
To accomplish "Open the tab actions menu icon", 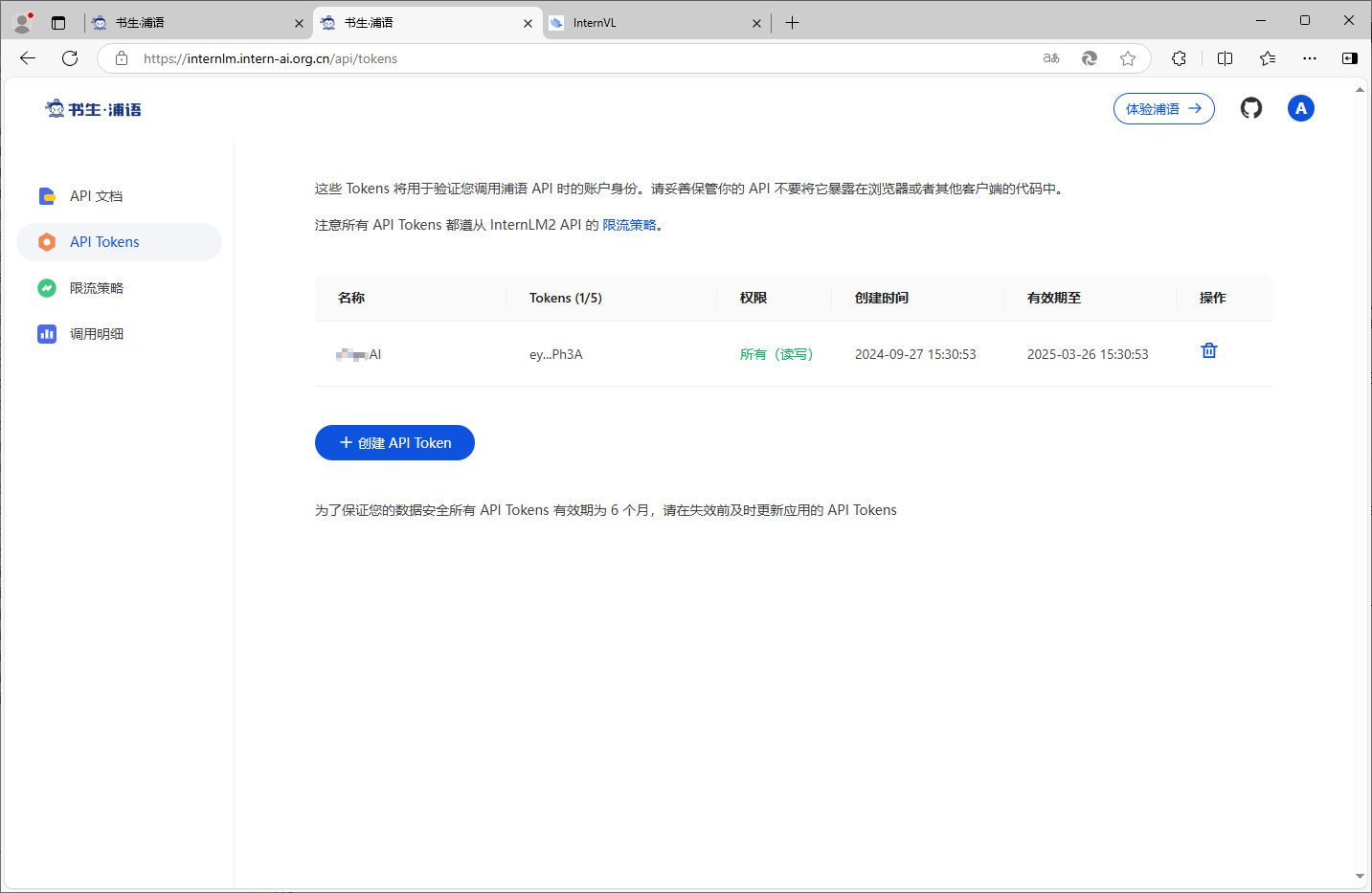I will click(x=58, y=23).
